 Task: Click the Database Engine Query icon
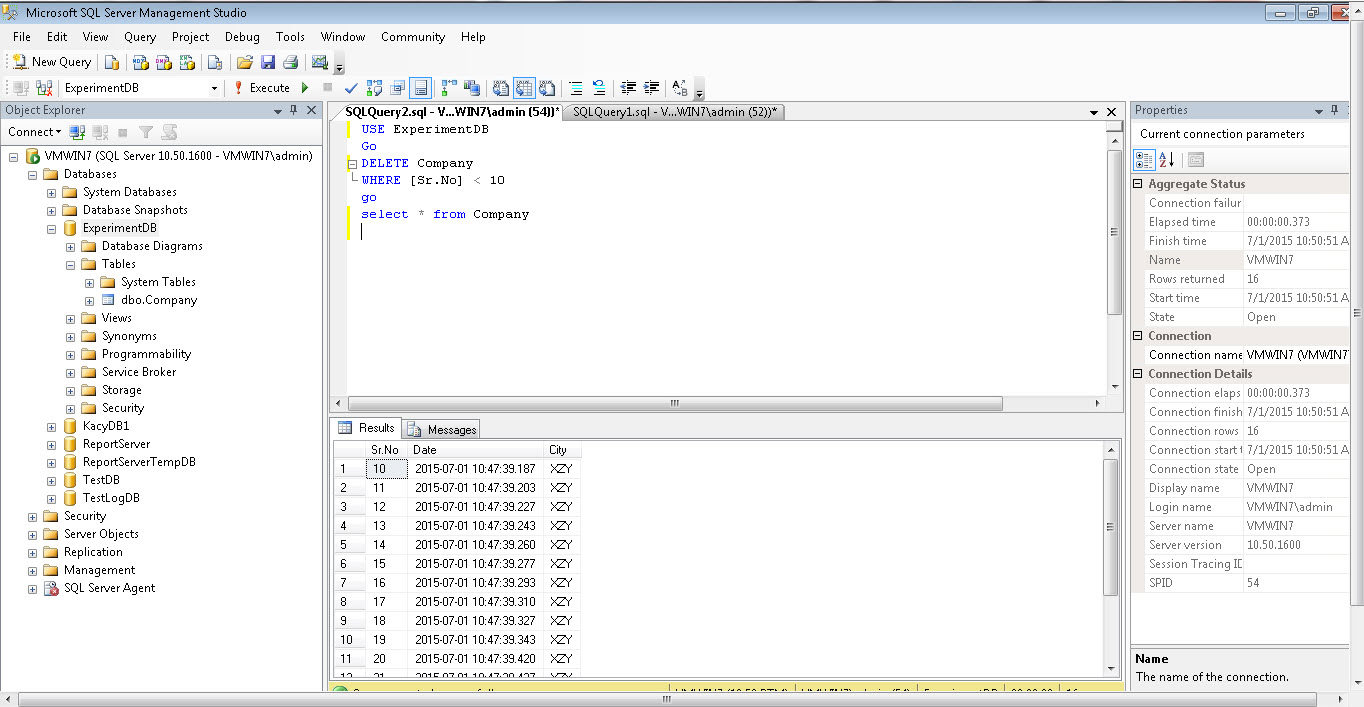(112, 62)
